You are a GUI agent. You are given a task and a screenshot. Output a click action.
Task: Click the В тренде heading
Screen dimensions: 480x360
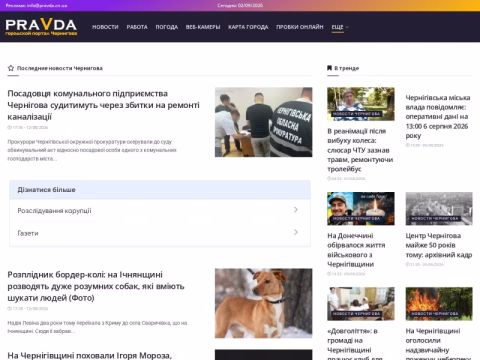(x=347, y=68)
